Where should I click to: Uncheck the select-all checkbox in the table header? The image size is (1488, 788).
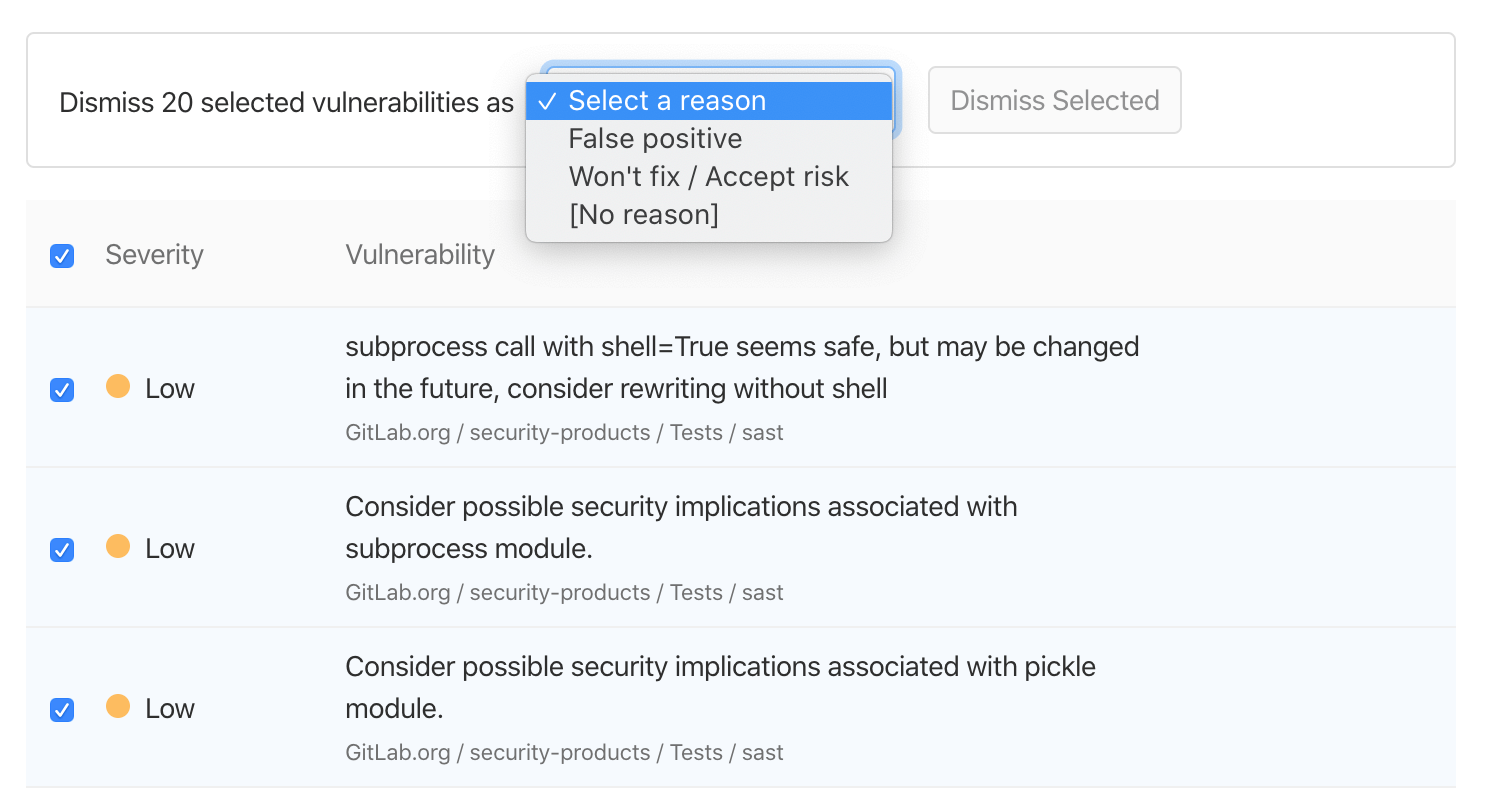pyautogui.click(x=62, y=256)
